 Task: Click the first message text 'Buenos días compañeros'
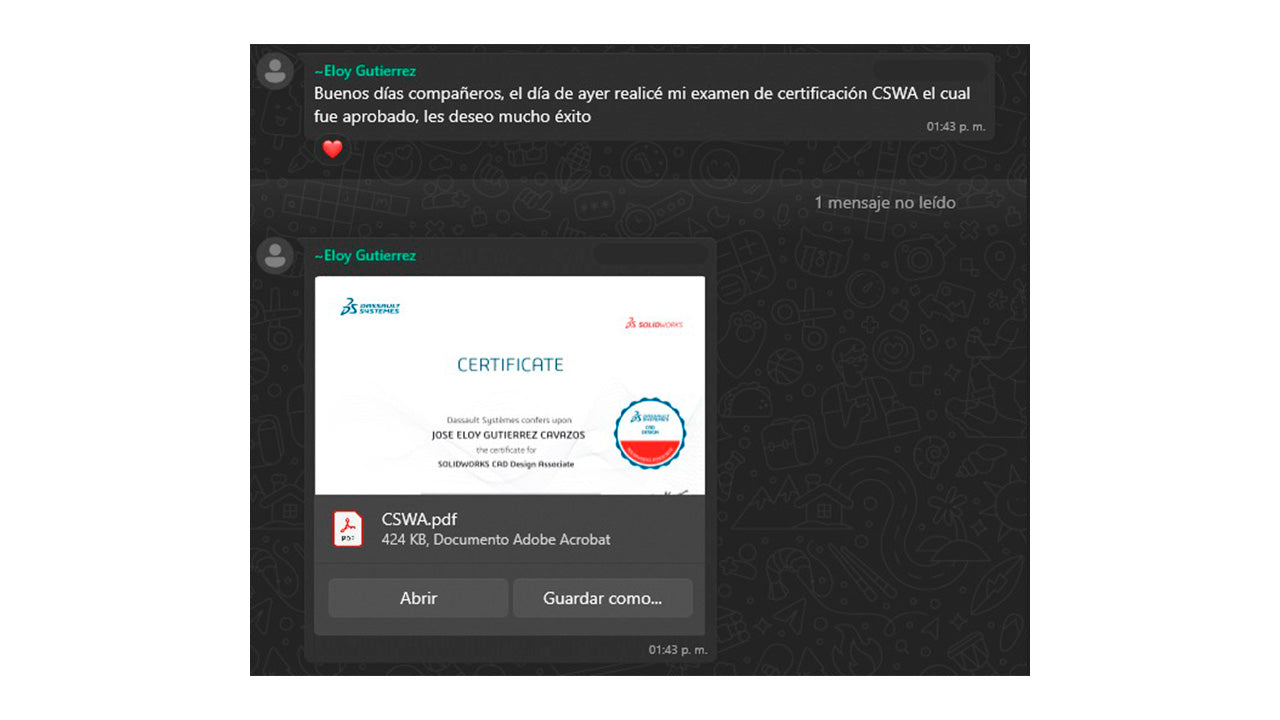click(x=642, y=105)
